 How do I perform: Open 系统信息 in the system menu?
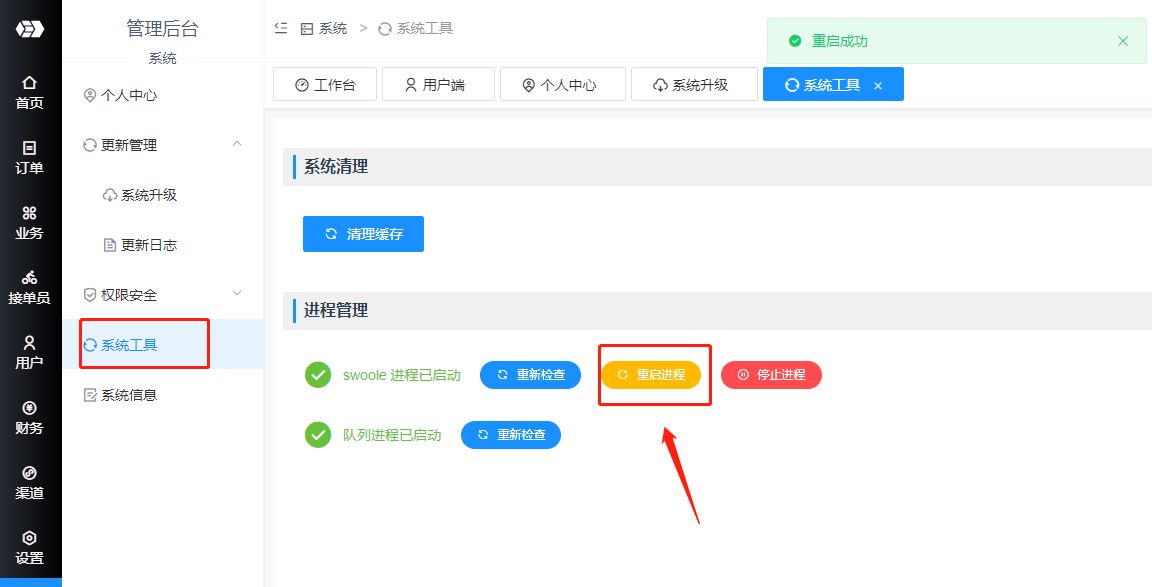[x=162, y=395]
